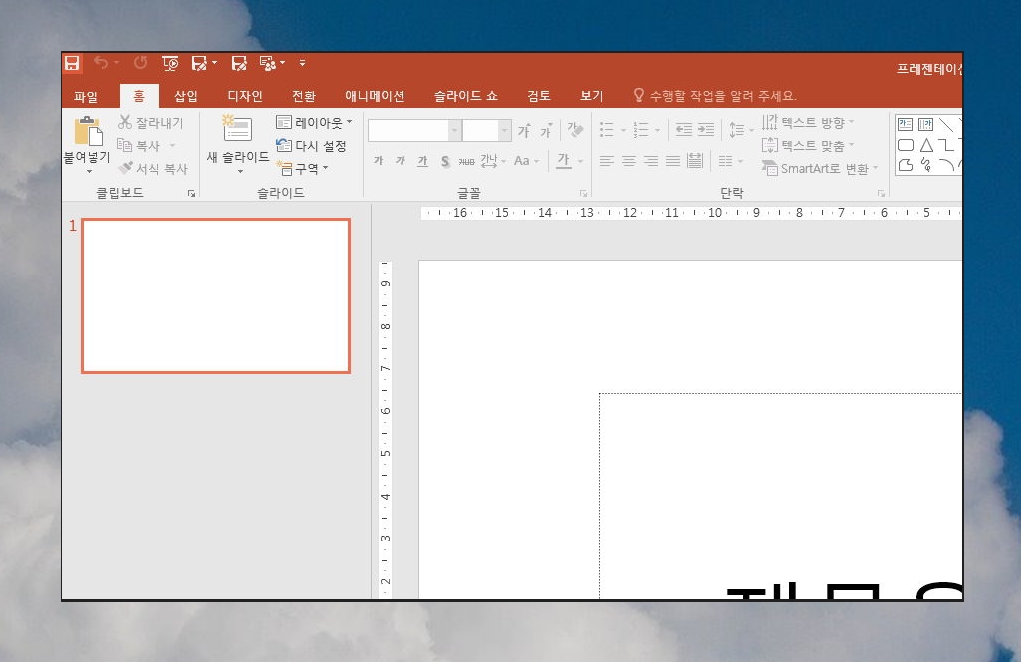Click the 새 슬라이드 icon
The height and width of the screenshot is (662, 1021).
click(237, 129)
